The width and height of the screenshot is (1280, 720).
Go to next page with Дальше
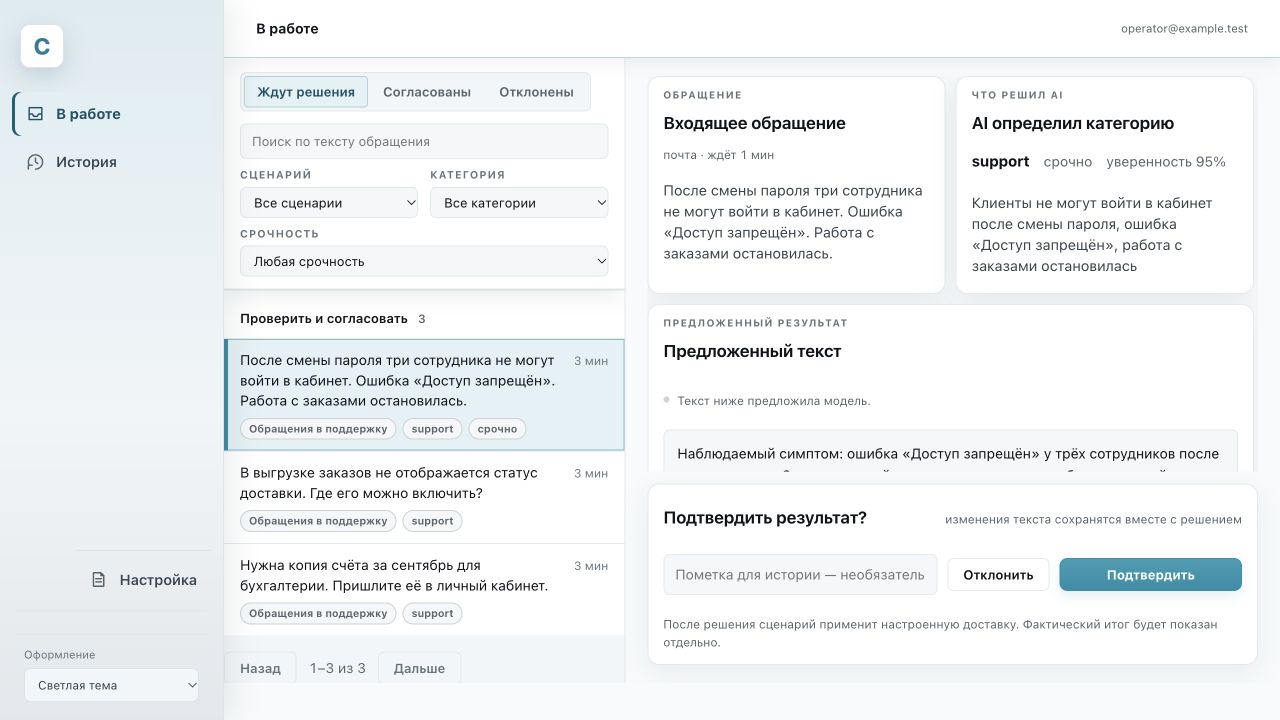pyautogui.click(x=419, y=668)
